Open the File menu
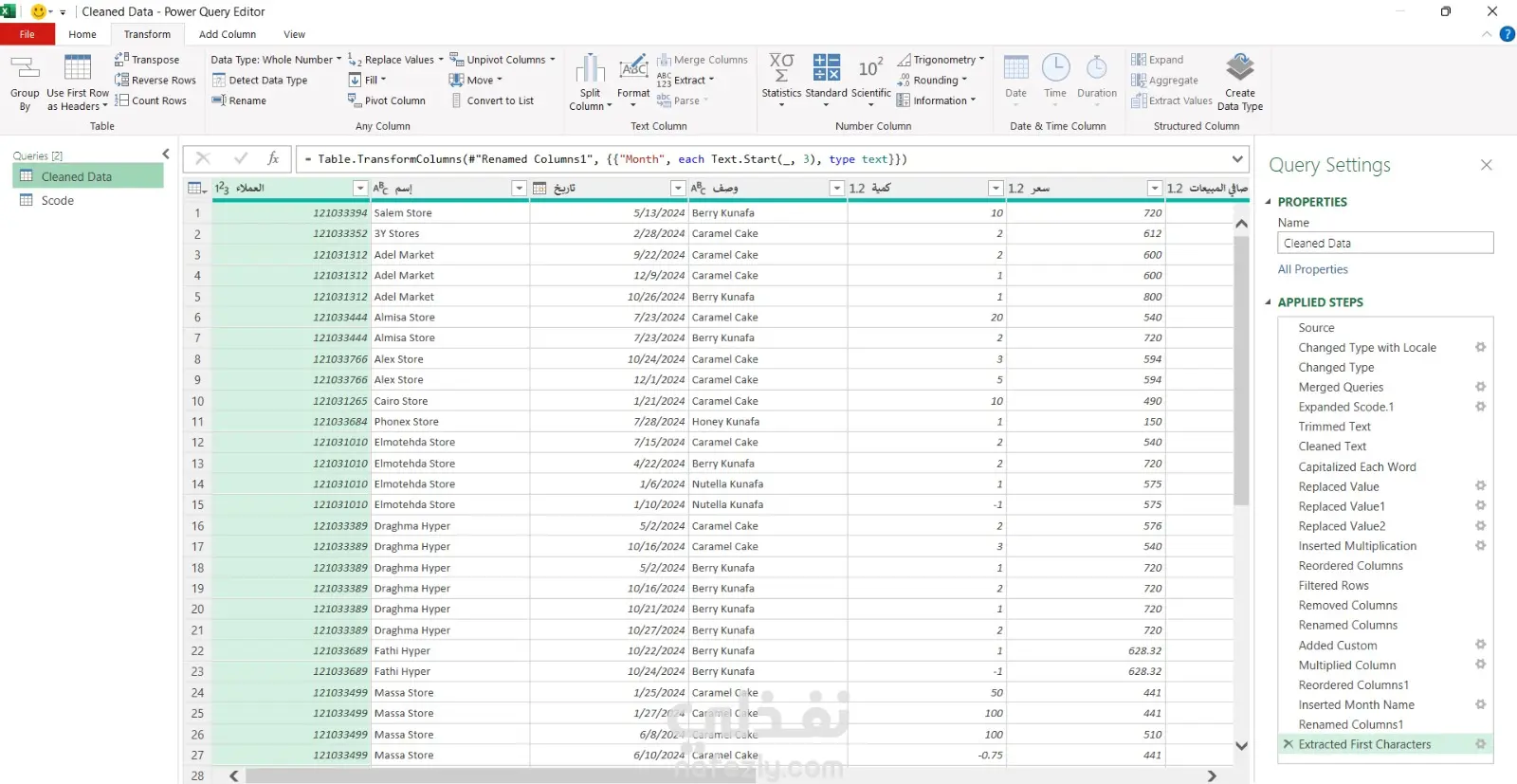The height and width of the screenshot is (784, 1517). 27,34
